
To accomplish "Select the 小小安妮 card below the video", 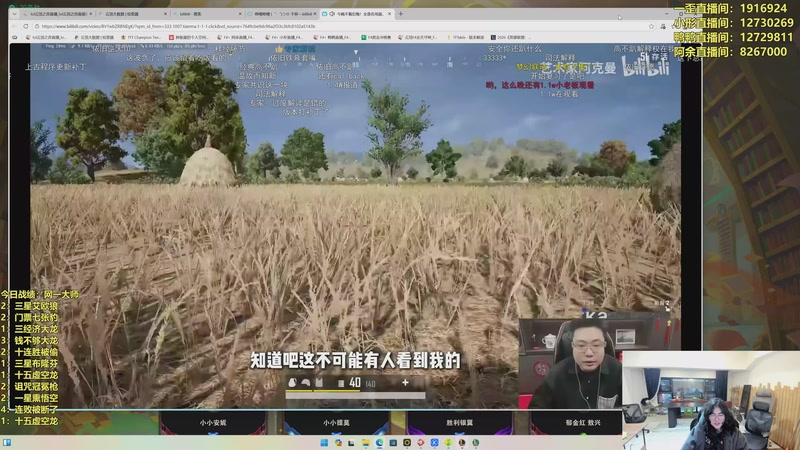I will (x=213, y=423).
